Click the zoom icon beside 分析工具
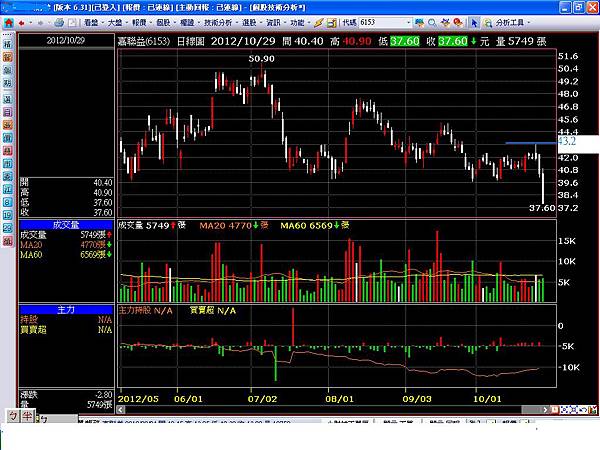 tap(488, 23)
